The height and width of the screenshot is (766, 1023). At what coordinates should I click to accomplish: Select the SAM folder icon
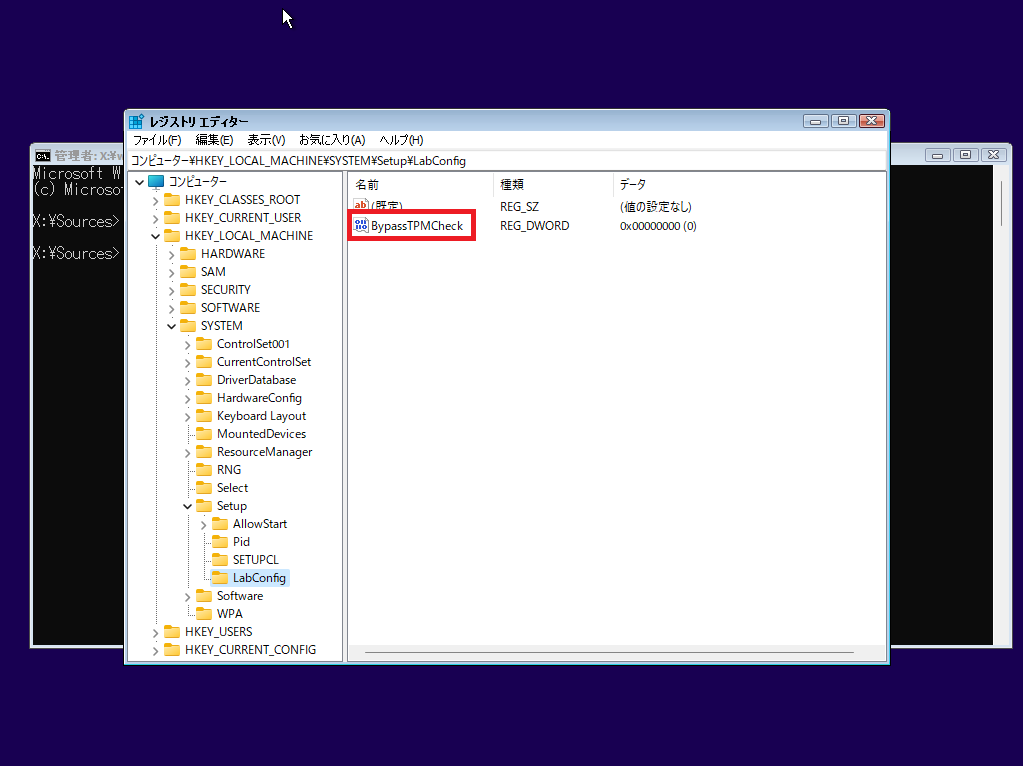188,271
